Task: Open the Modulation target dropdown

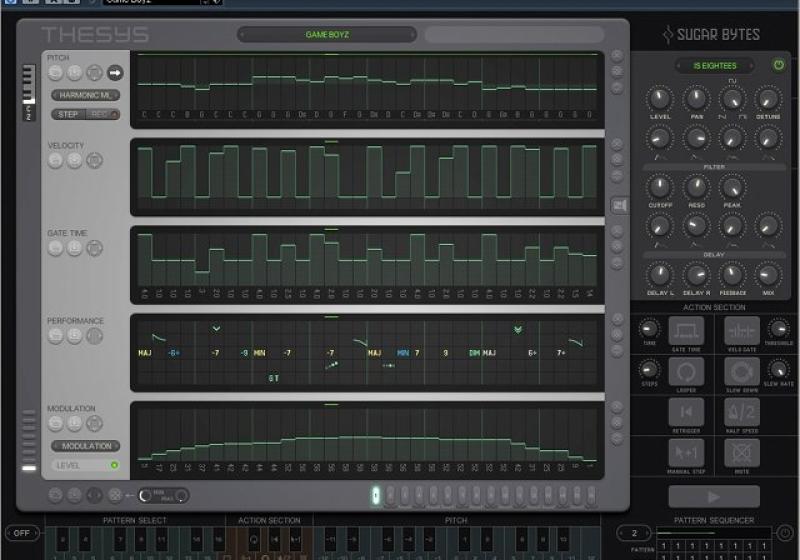Action: 85,446
